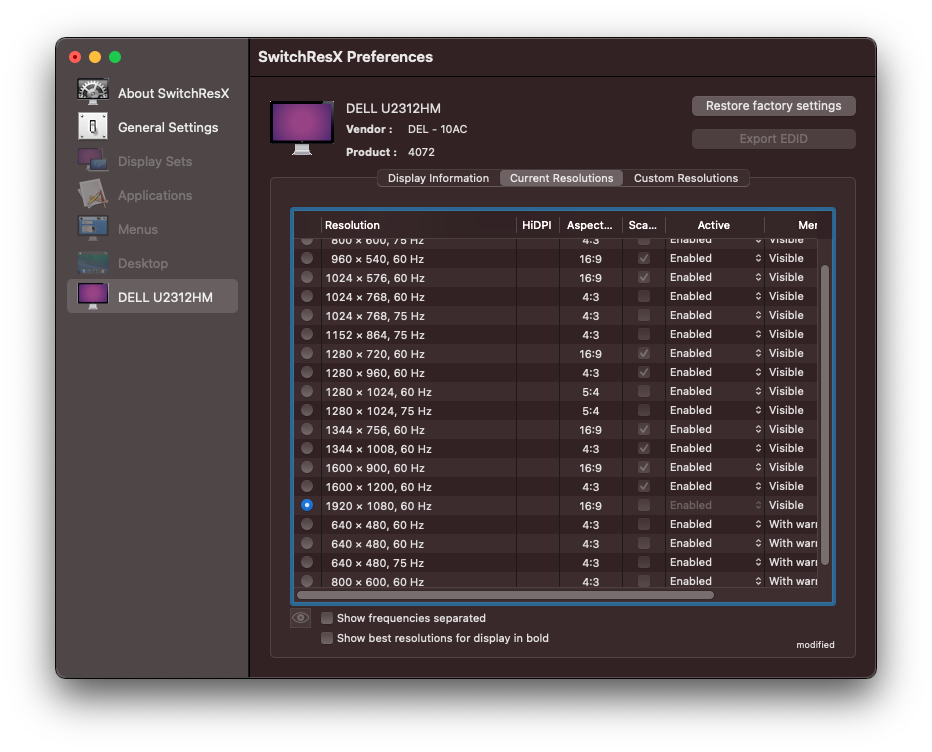Open General Settings switch icon
Viewport: 932px width, 752px height.
coord(93,126)
